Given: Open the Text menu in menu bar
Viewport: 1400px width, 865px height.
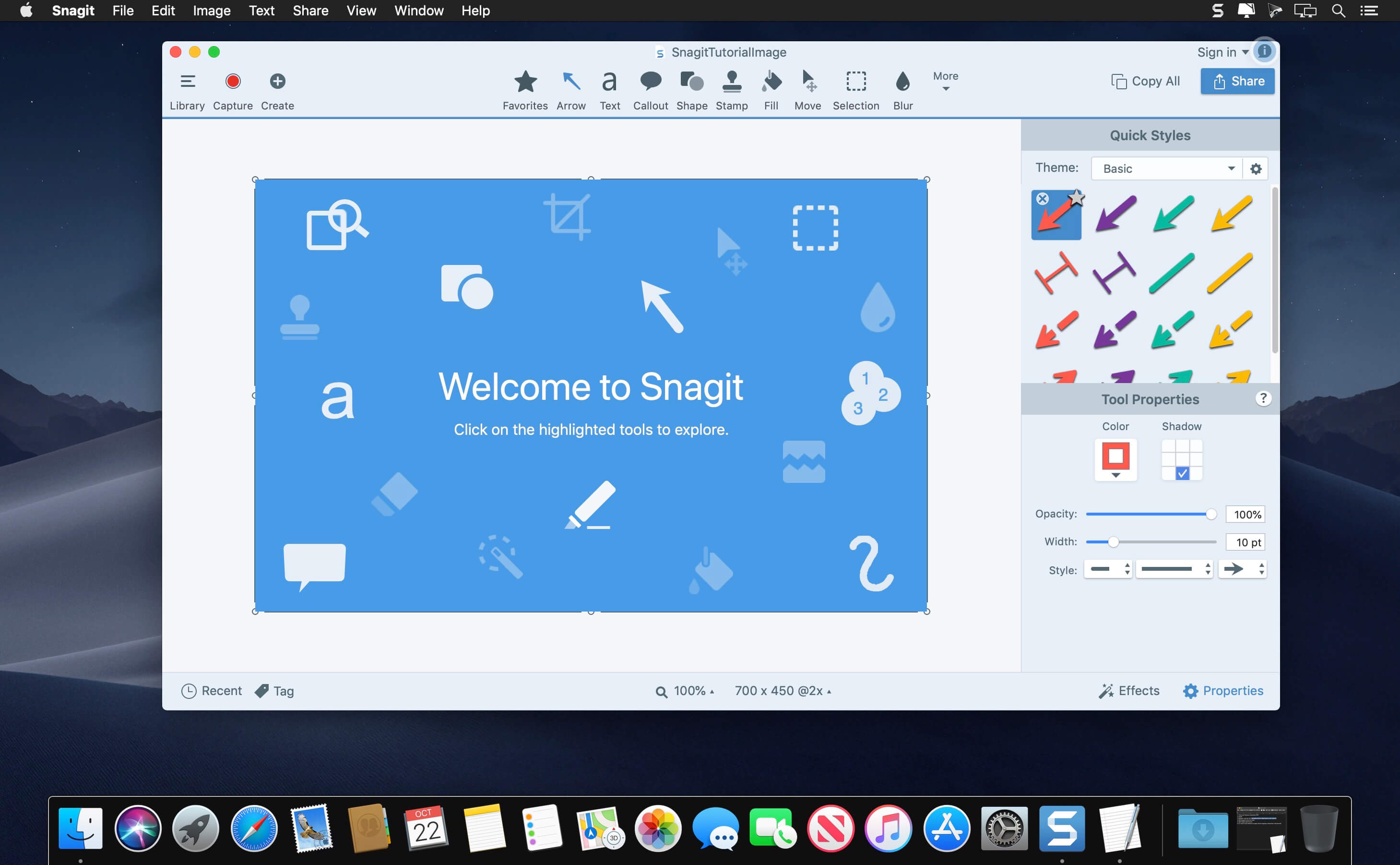Looking at the screenshot, I should pos(260,11).
